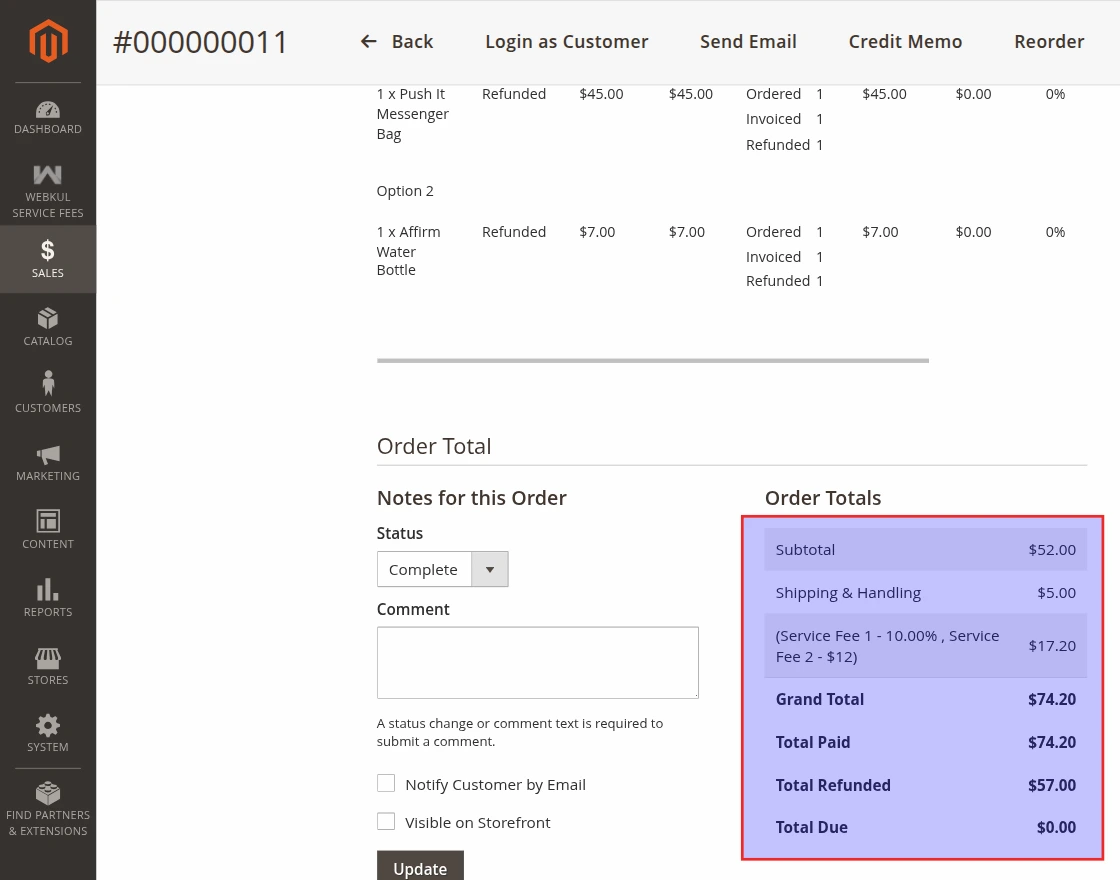Open the order Status dropdown
The image size is (1120, 880).
point(489,569)
